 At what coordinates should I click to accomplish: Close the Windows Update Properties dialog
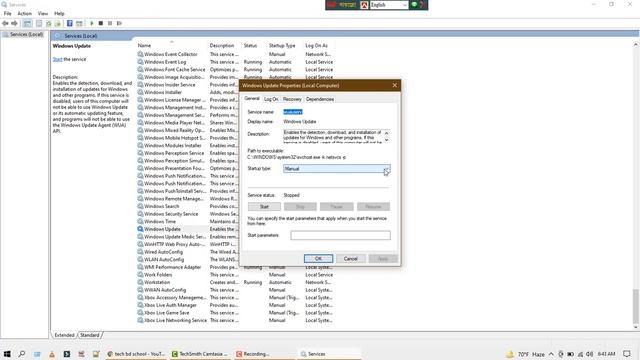394,85
